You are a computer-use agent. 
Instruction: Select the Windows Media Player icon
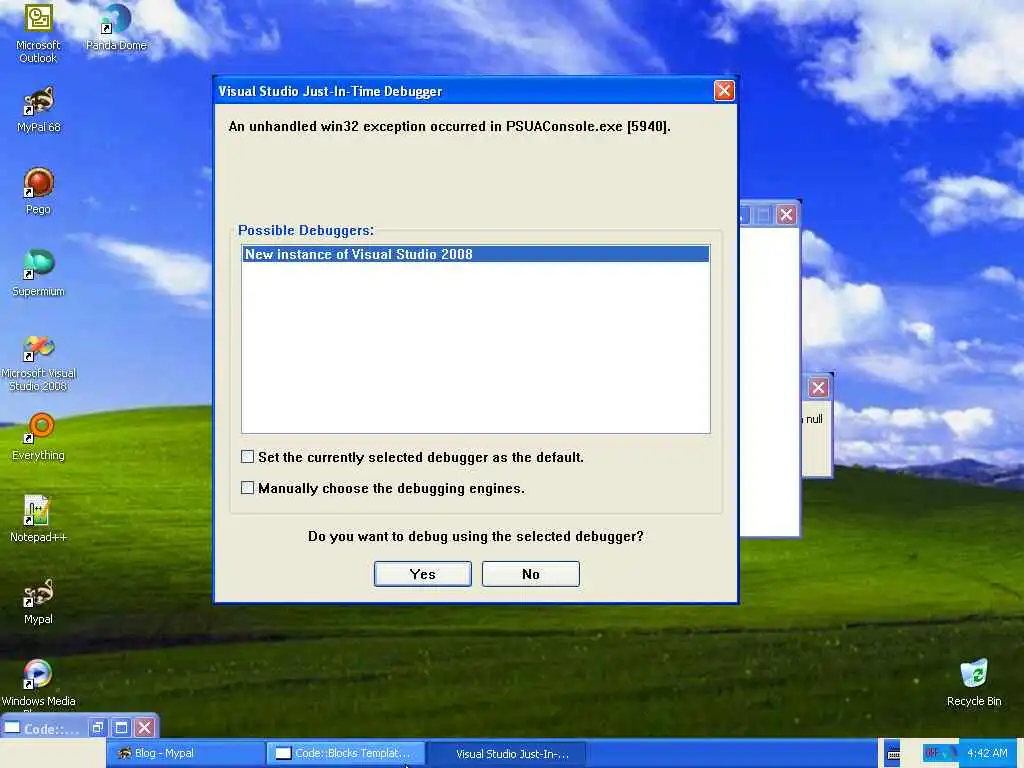pyautogui.click(x=39, y=684)
